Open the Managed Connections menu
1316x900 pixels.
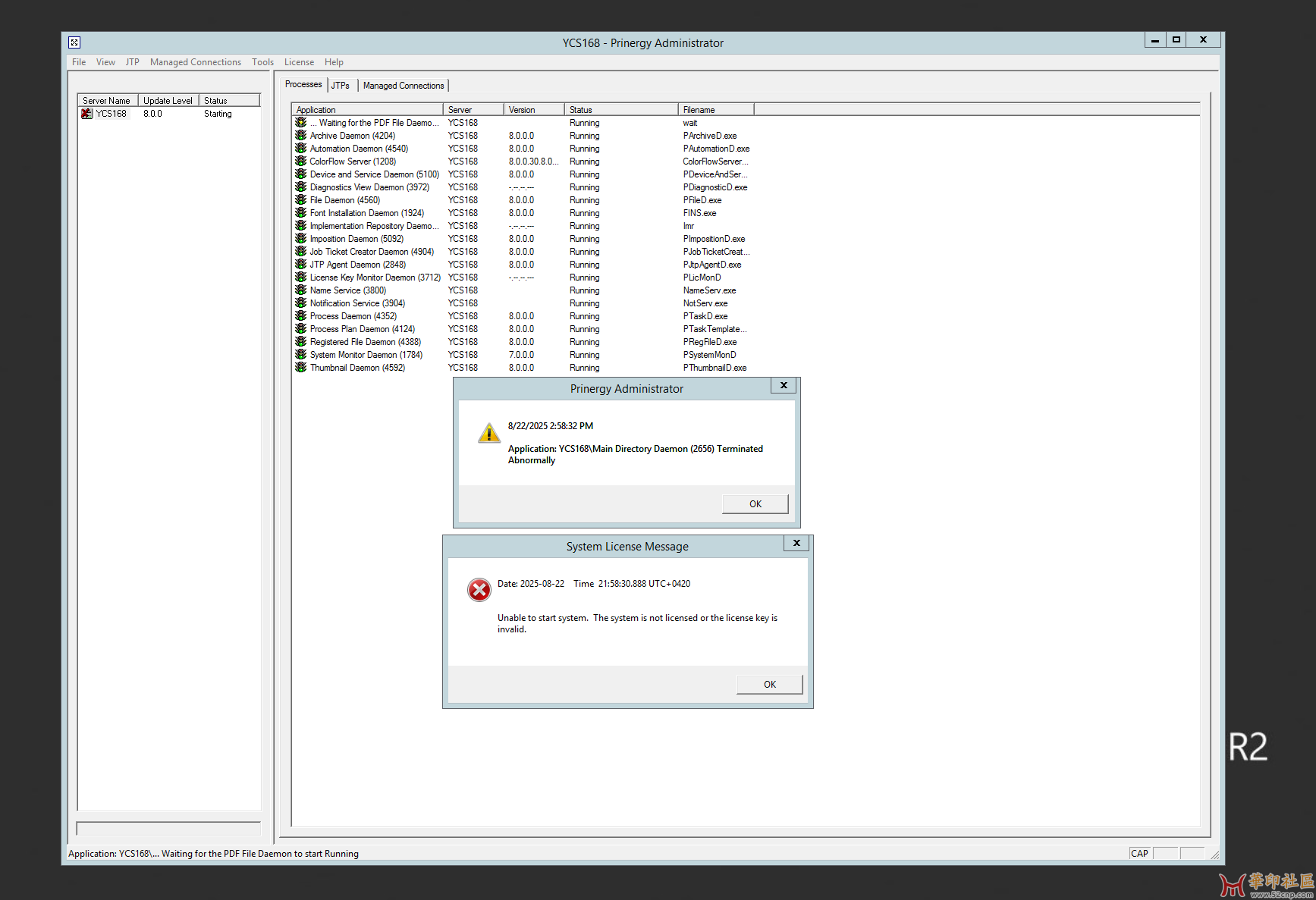coord(196,62)
